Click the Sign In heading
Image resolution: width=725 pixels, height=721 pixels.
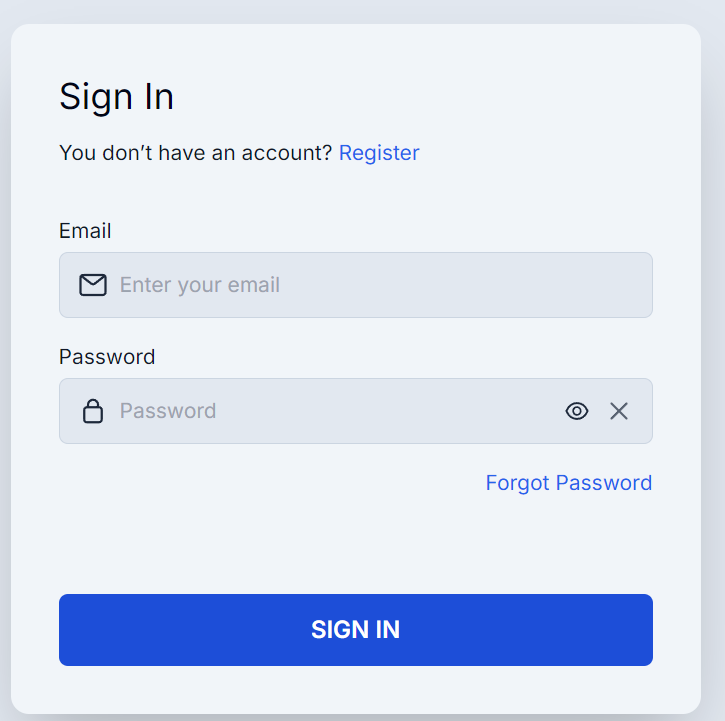tap(116, 97)
